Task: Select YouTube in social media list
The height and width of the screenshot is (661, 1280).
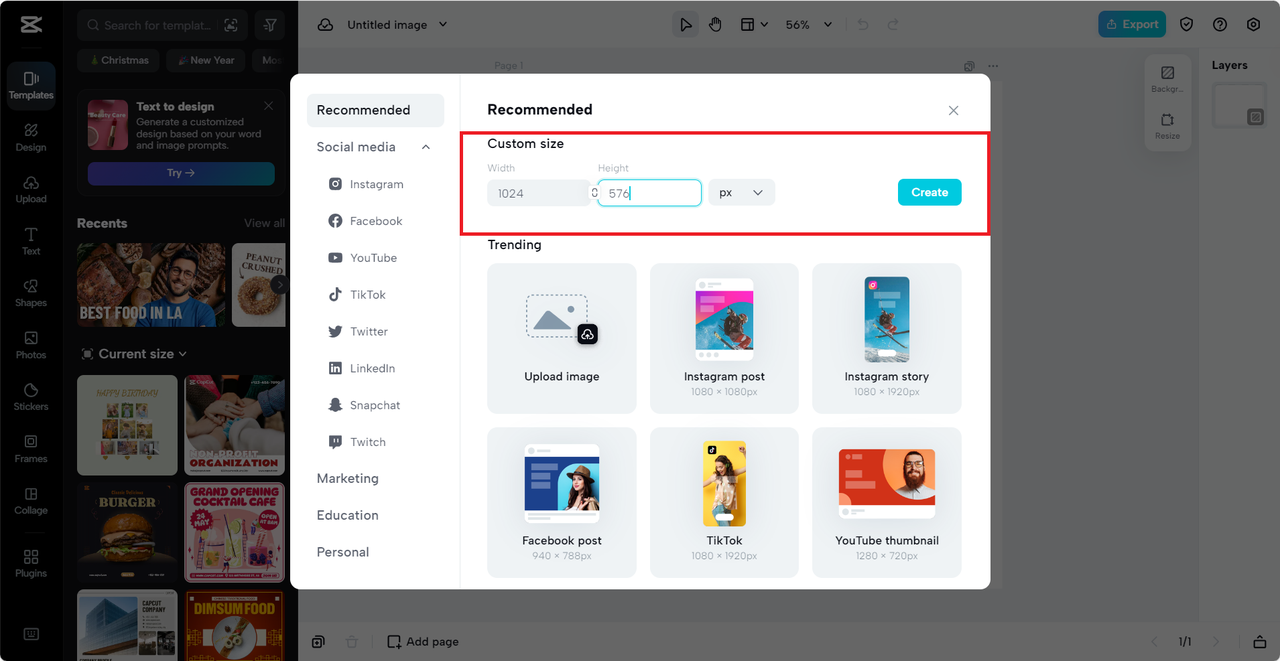Action: tap(375, 258)
